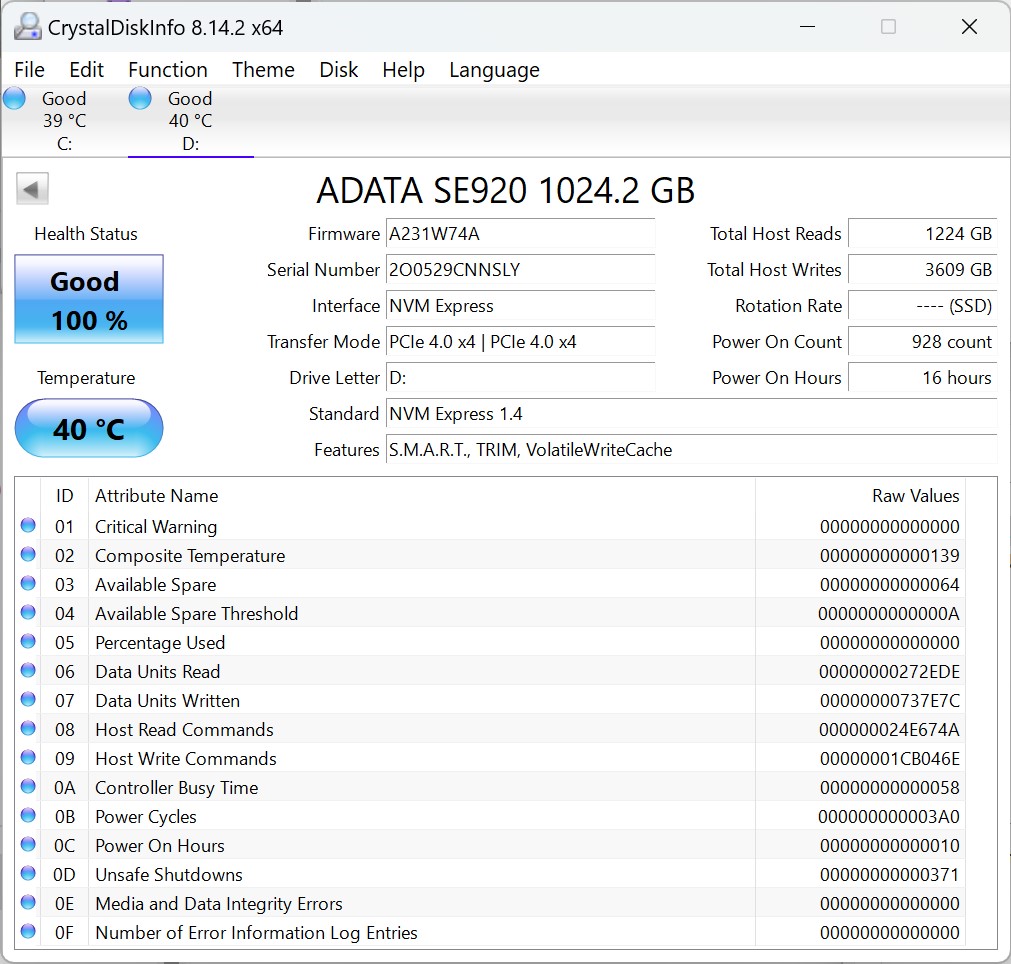Click the Composite Temperature status orb
Screen dimensions: 1011x964
point(28,555)
